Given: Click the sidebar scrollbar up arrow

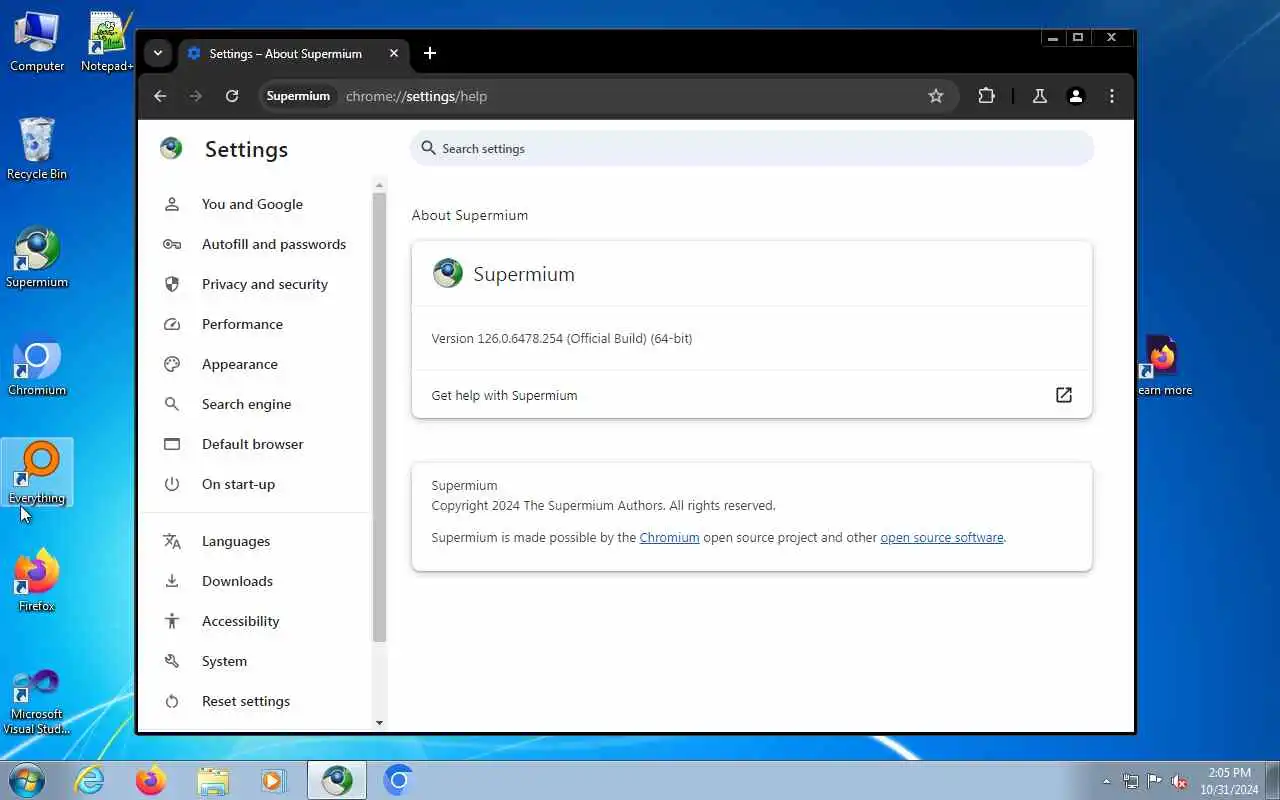Looking at the screenshot, I should pos(379,185).
